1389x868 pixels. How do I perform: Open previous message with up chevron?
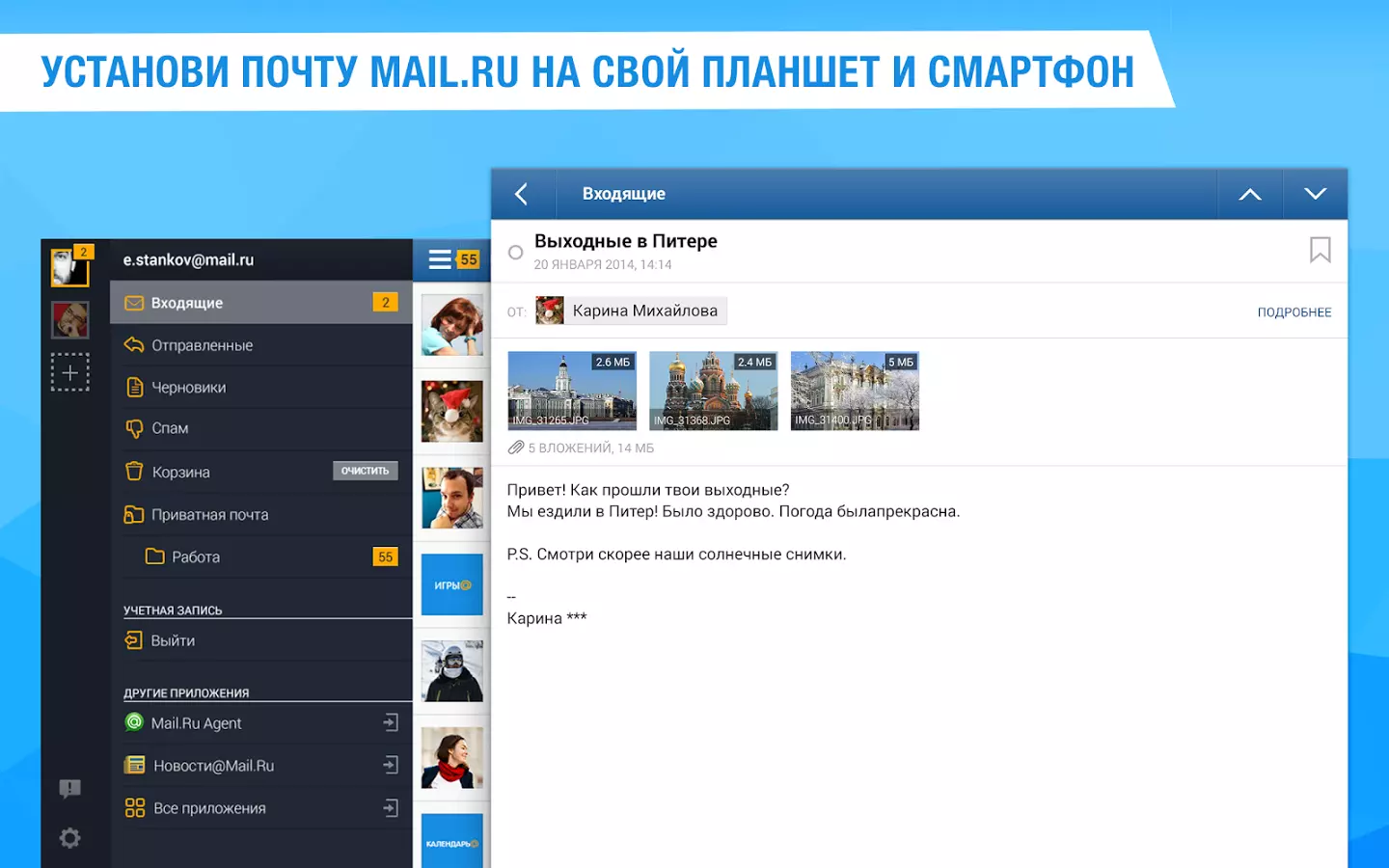1250,194
